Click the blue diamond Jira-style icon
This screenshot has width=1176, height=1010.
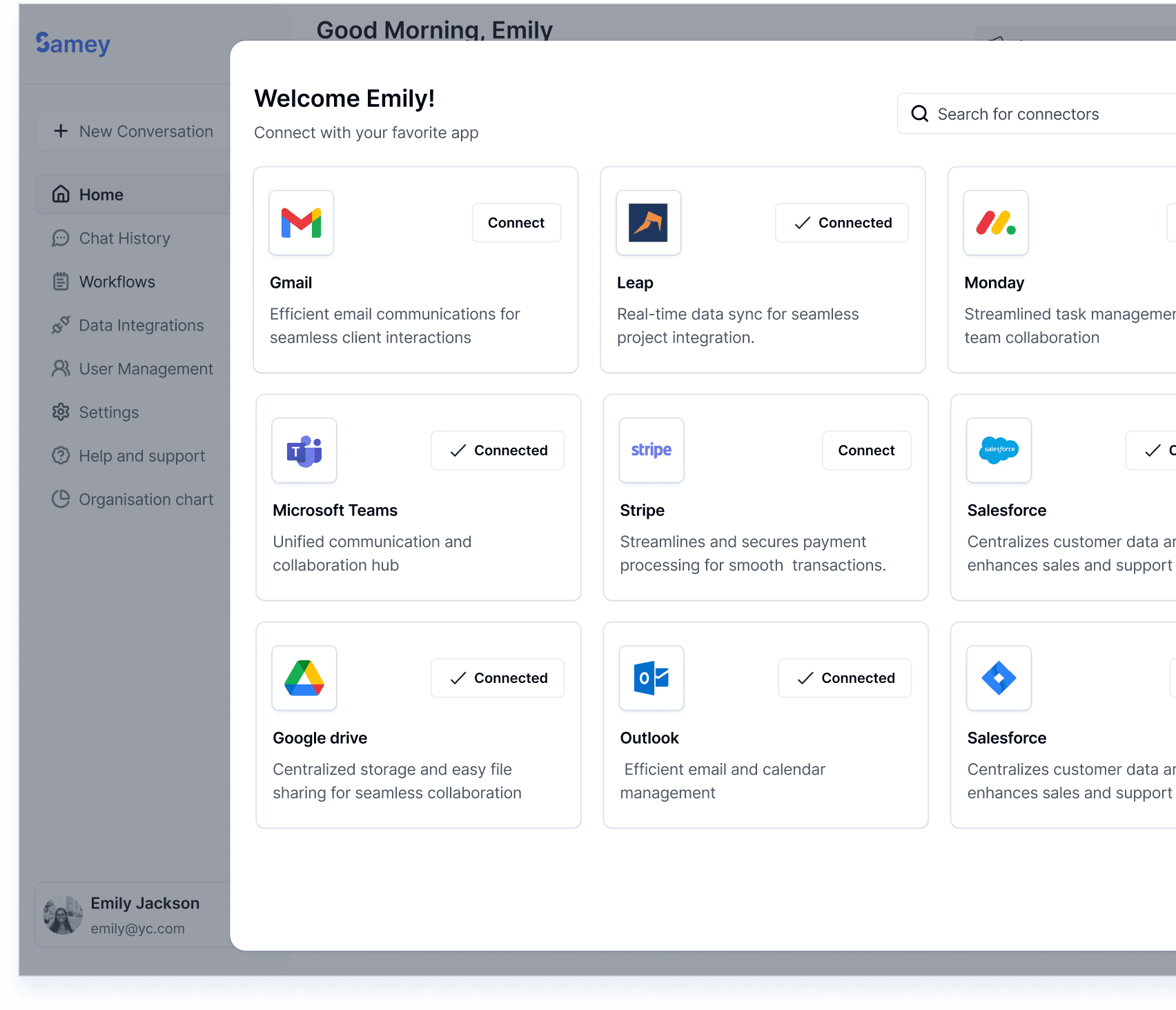click(x=999, y=678)
